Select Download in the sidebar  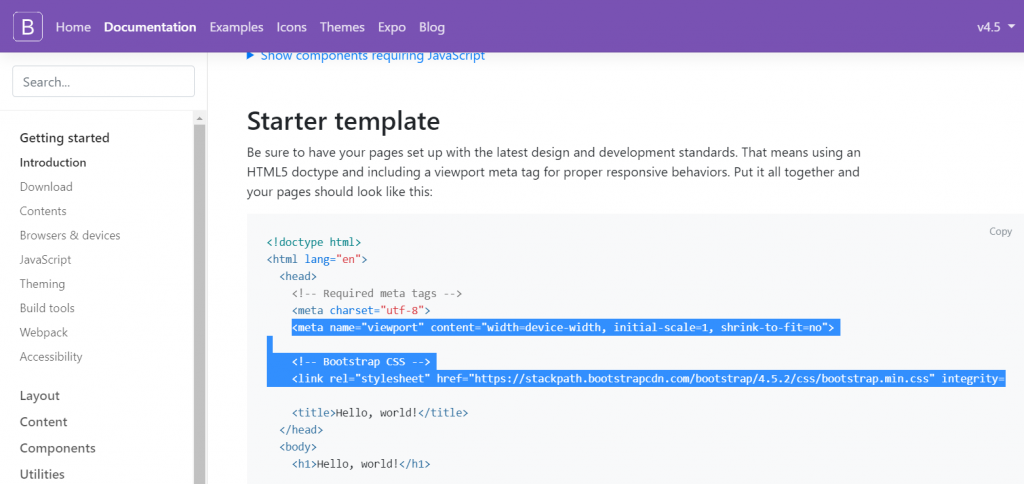pyautogui.click(x=46, y=187)
